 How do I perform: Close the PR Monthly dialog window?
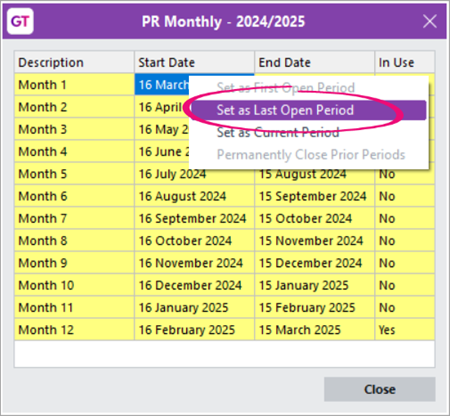(x=430, y=22)
